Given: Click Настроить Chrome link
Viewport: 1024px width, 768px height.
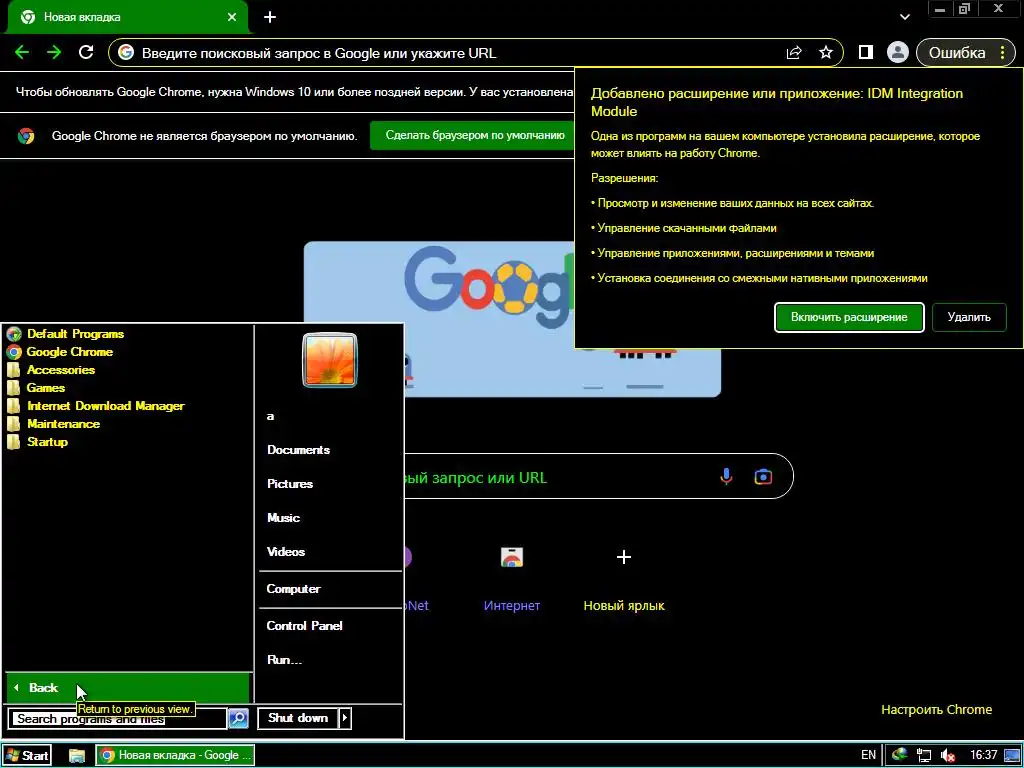Looking at the screenshot, I should tap(936, 710).
